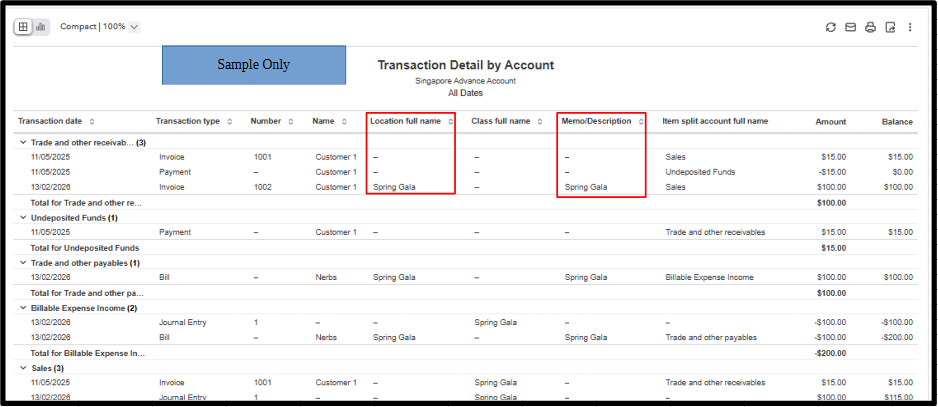Sort by the Transaction type column arrows
The image size is (938, 407).
(x=230, y=122)
